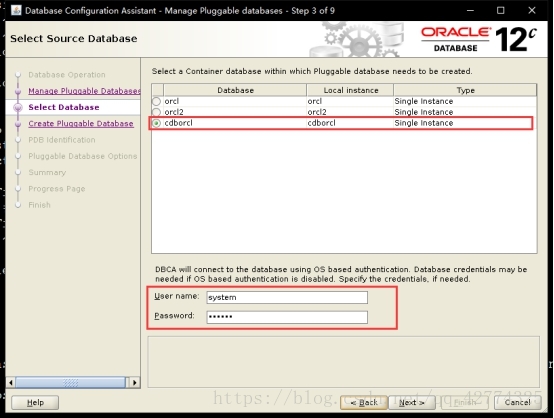Click the Help button

tap(35, 402)
